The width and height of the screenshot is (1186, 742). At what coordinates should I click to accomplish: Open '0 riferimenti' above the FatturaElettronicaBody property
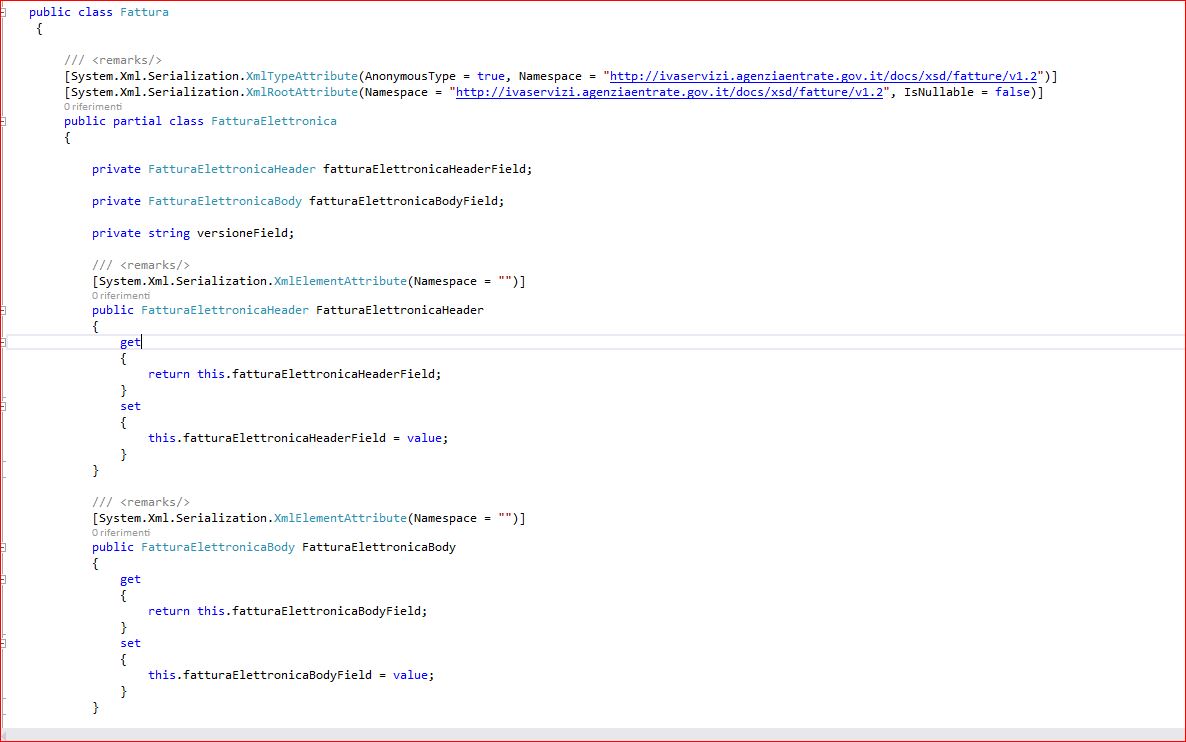(x=120, y=532)
